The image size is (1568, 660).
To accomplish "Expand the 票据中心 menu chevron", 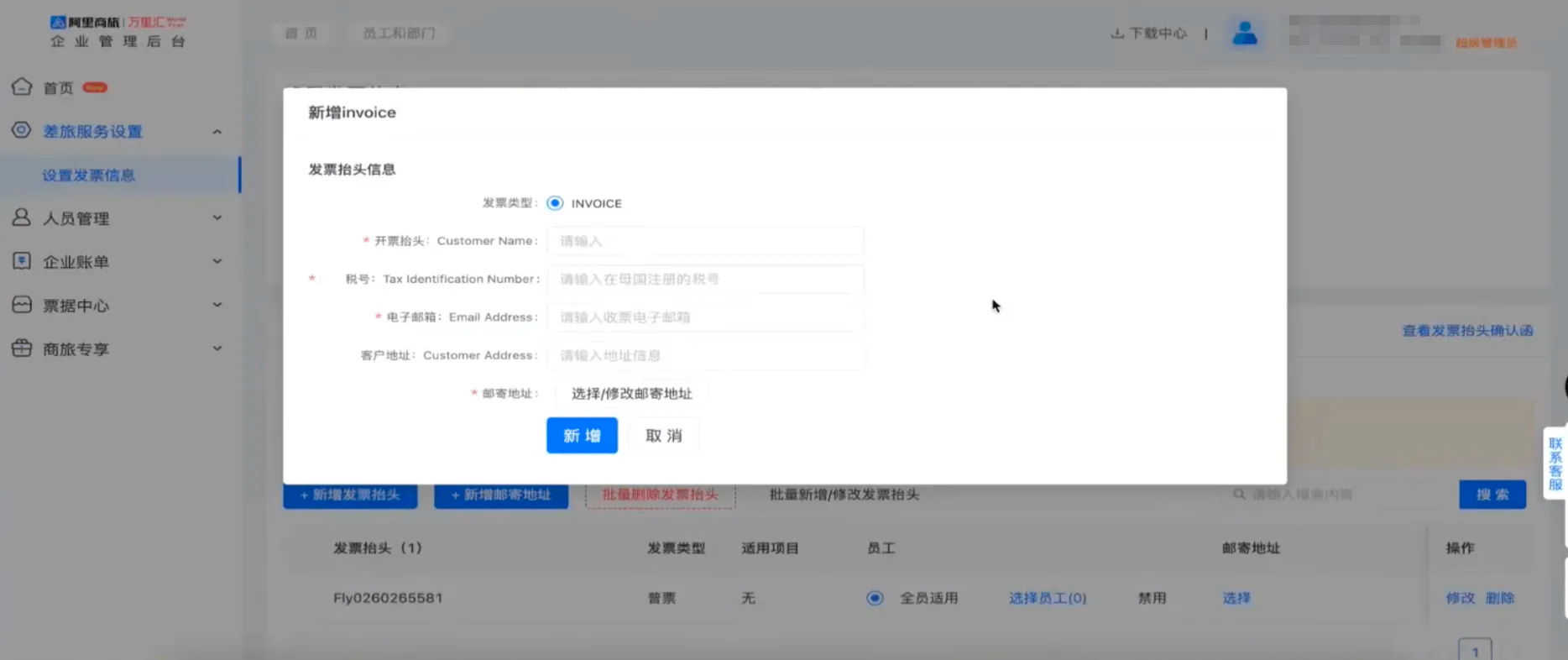I will 217,306.
